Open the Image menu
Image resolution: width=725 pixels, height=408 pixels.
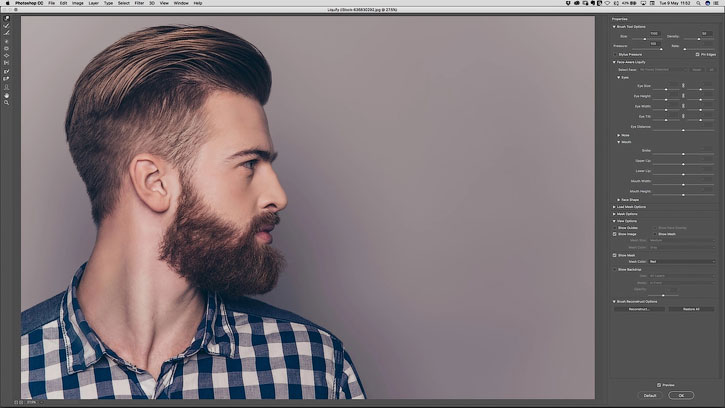(x=78, y=3)
